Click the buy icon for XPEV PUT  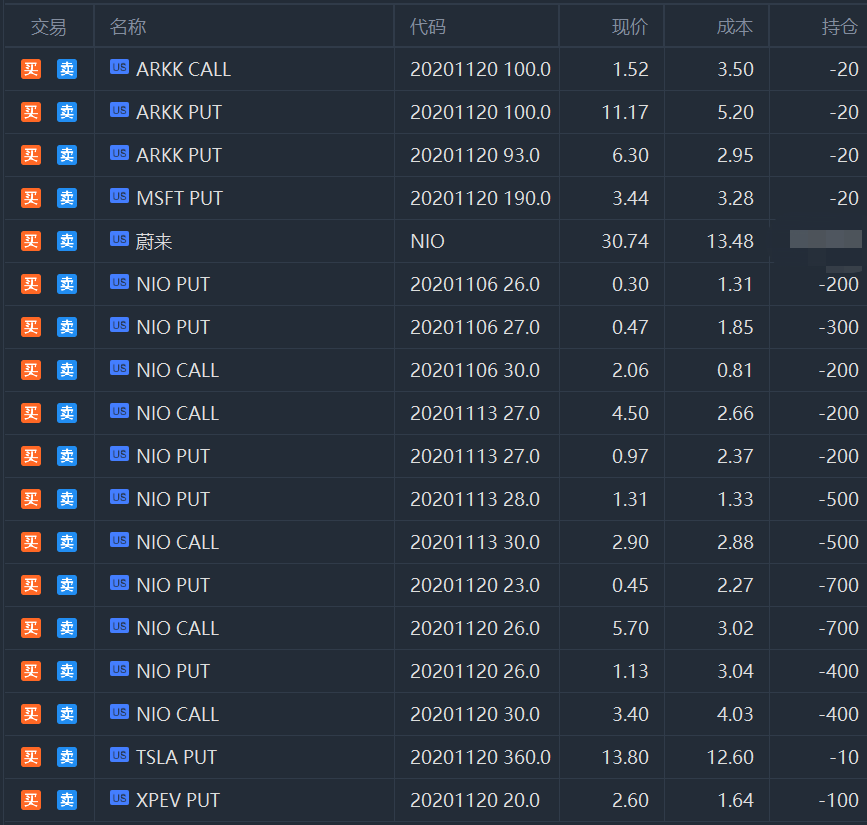coord(31,800)
